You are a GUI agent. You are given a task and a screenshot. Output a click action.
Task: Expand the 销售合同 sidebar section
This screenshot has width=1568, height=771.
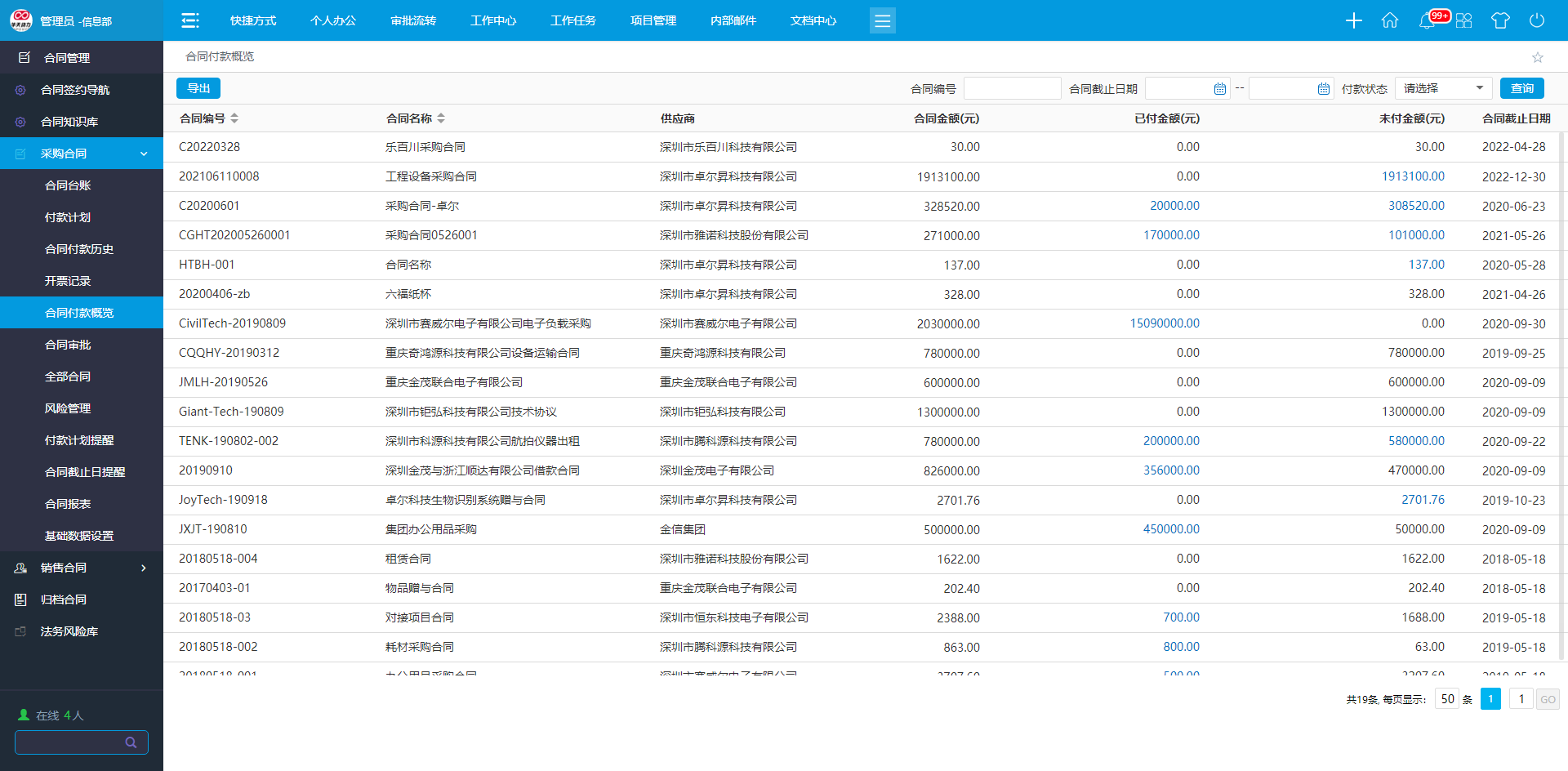pos(144,568)
